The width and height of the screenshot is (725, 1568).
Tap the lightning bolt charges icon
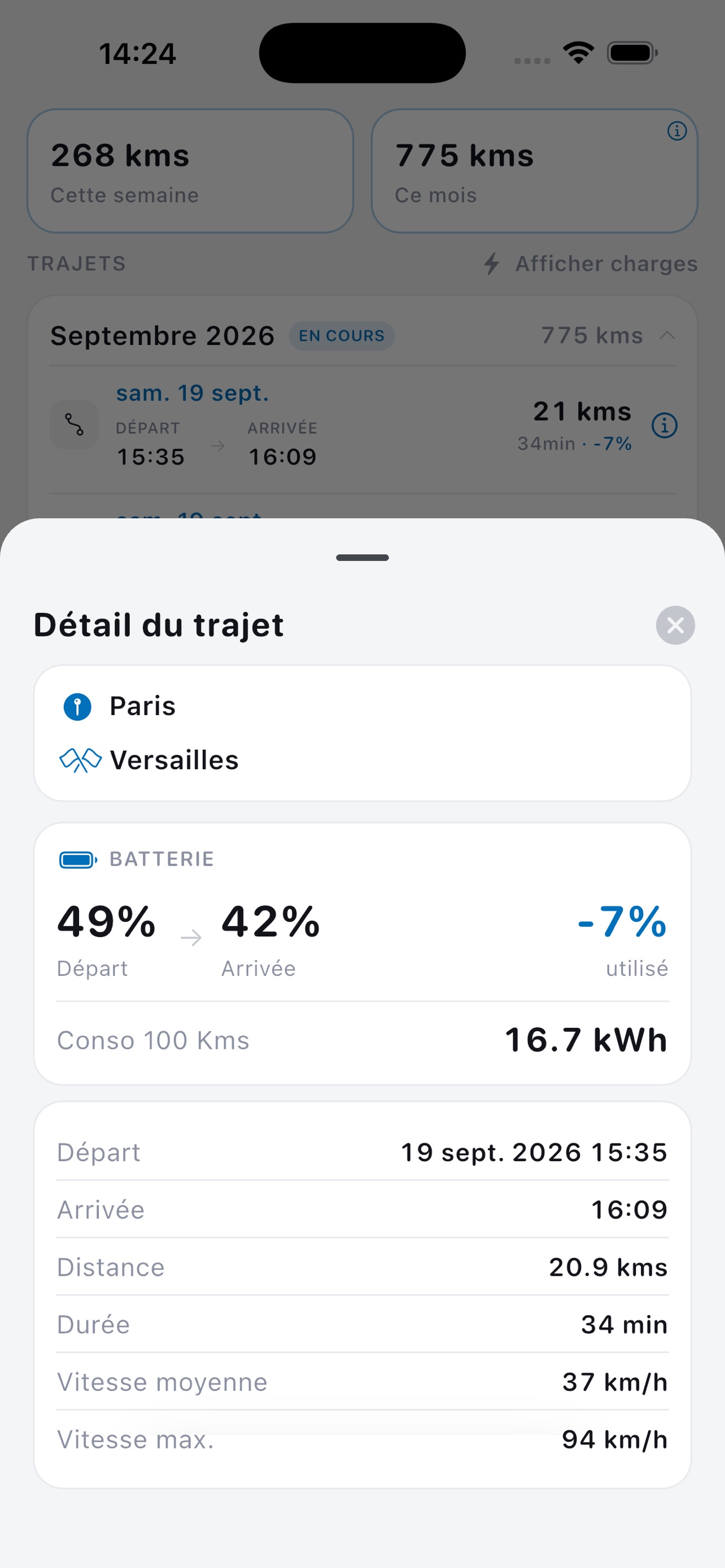point(492,264)
